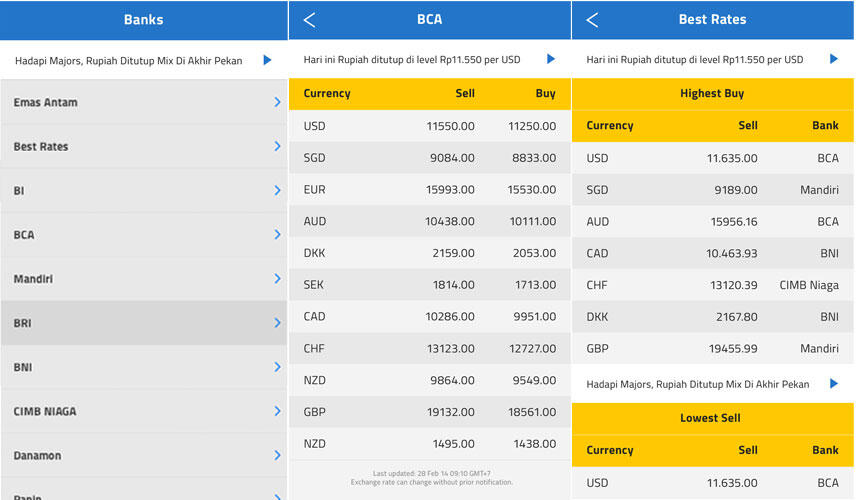Click the BCA header title
Screen dimensions: 856x500
click(430, 20)
